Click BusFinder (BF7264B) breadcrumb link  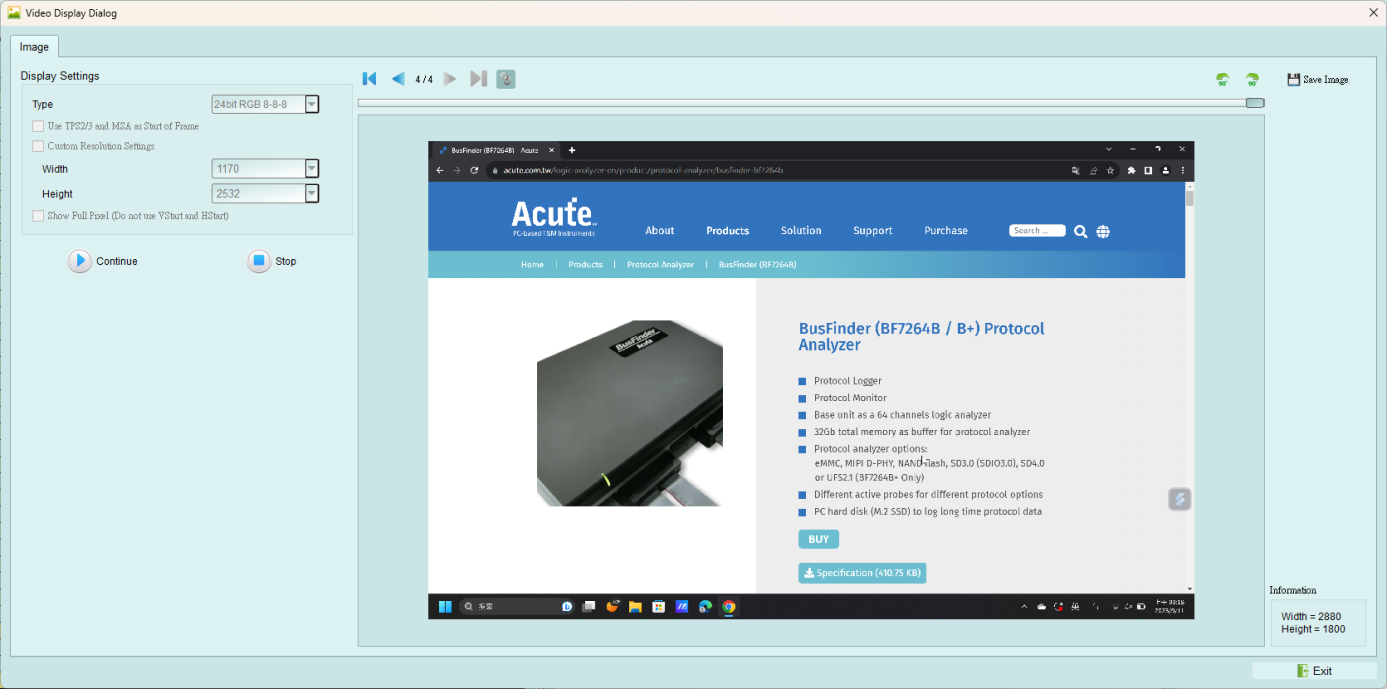coord(757,265)
